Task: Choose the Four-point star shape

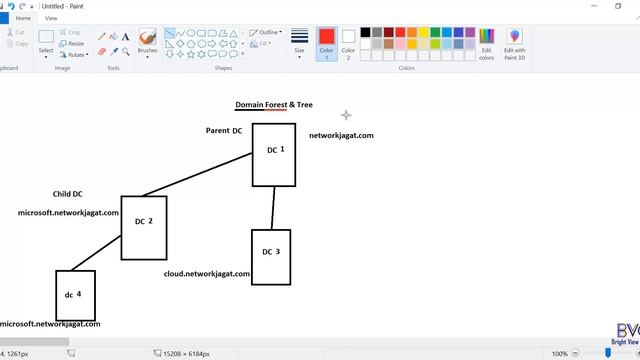Action: point(180,54)
